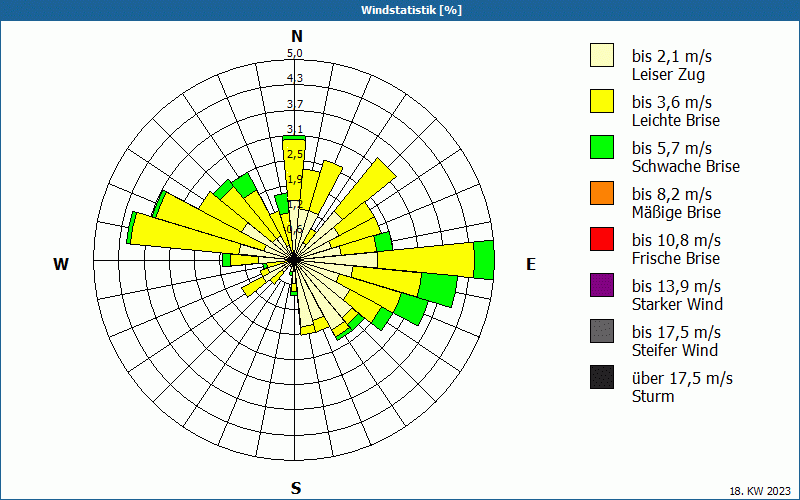Click the green tip of the east wind bar
Screen dimensions: 800x500
484,260
